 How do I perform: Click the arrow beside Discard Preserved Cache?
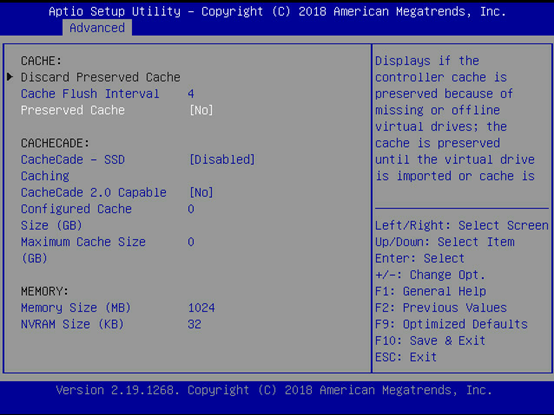point(10,77)
